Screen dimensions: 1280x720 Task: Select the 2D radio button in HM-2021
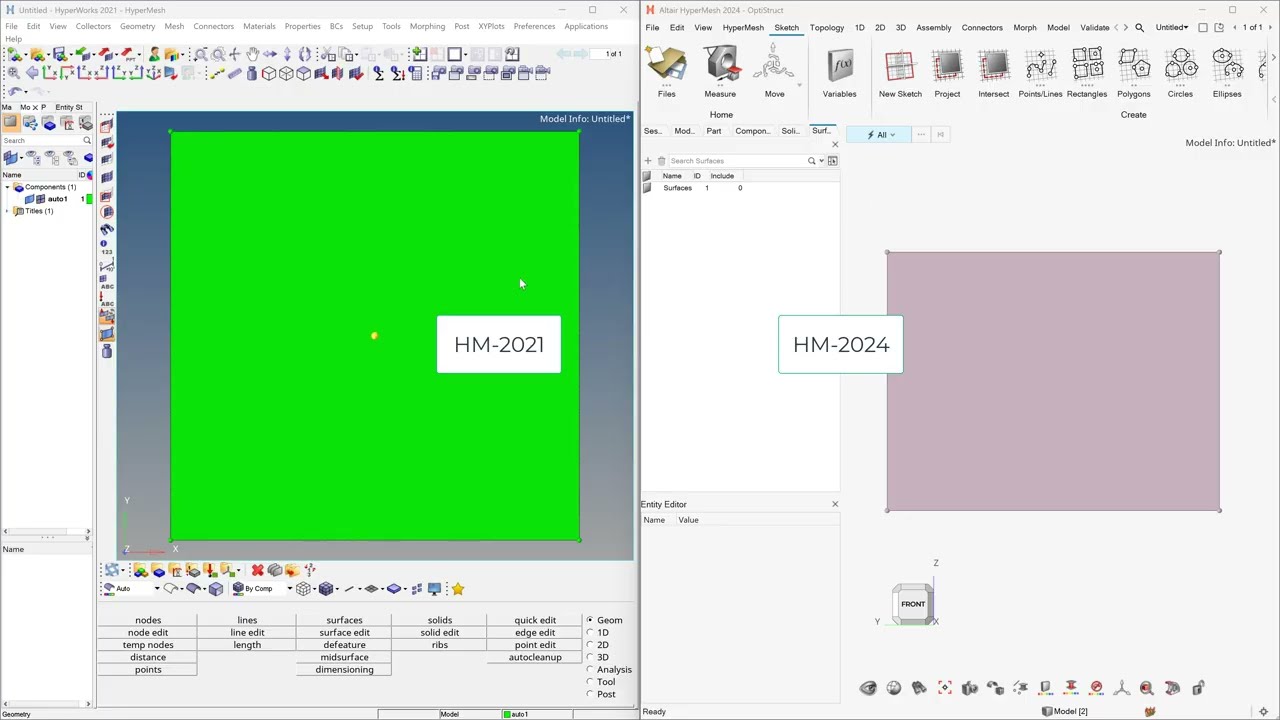[x=590, y=645]
